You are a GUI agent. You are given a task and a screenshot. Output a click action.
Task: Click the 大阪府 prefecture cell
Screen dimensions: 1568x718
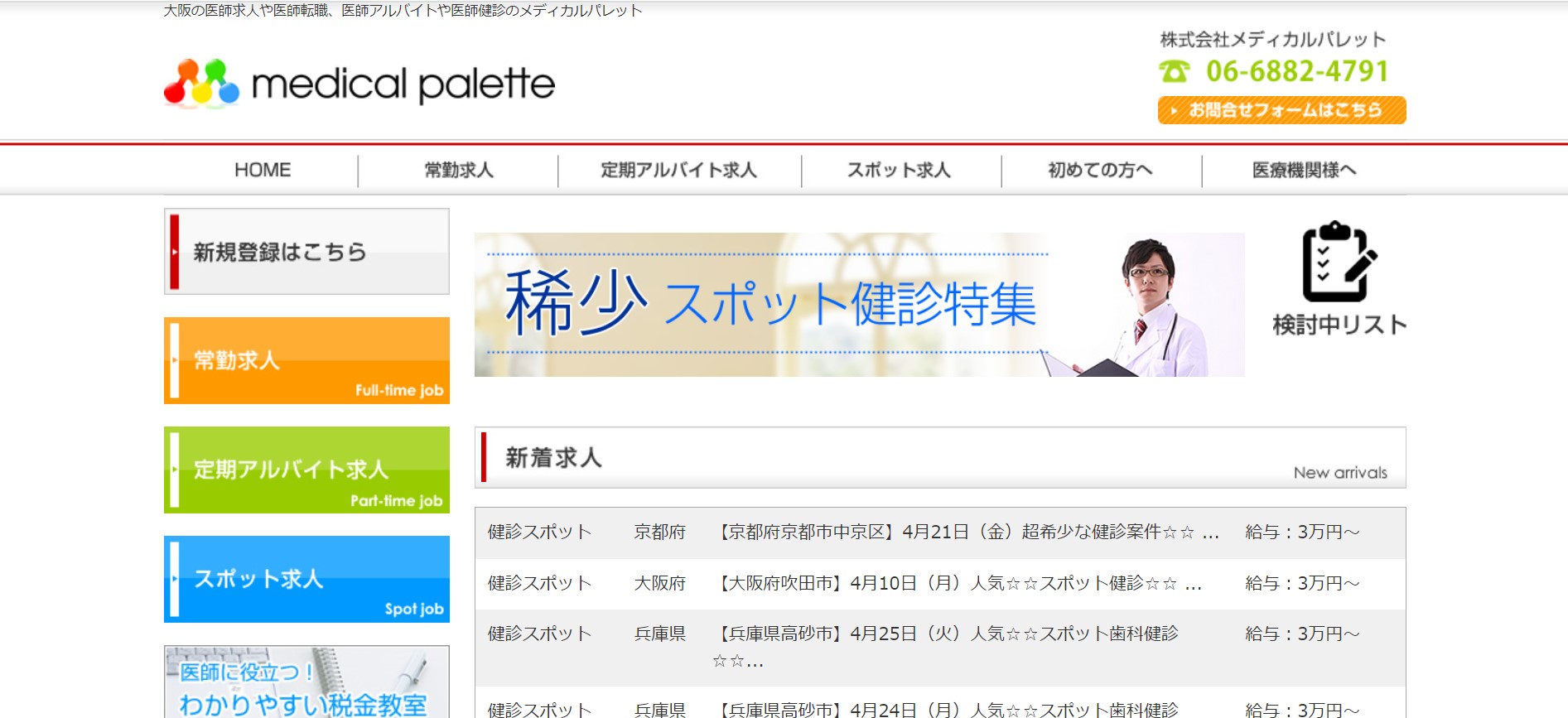[660, 584]
